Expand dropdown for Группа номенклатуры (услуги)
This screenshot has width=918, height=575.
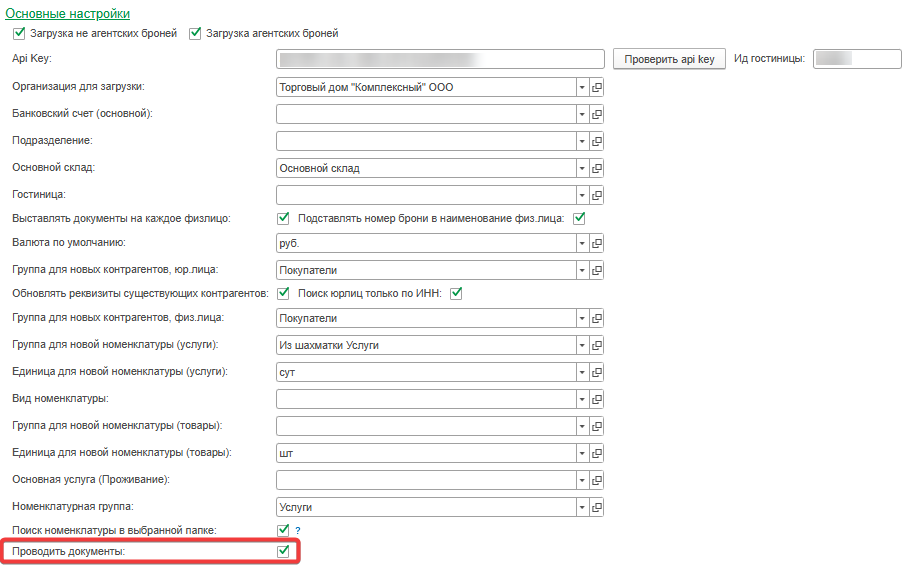(582, 345)
